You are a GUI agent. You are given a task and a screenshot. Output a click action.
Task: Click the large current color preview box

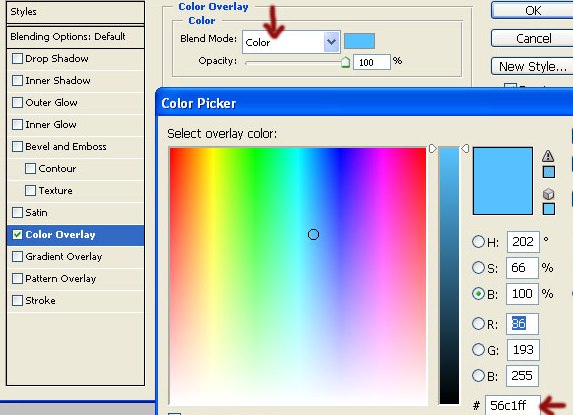tap(503, 181)
